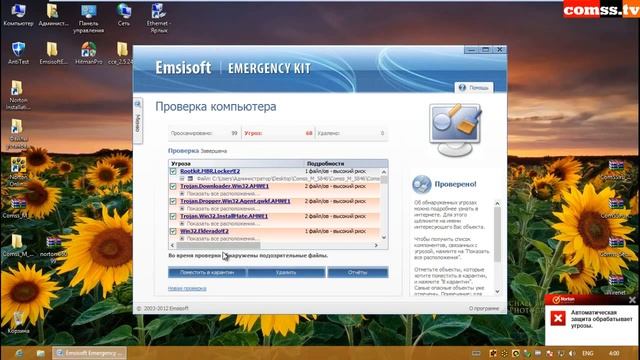The height and width of the screenshot is (360, 640).
Task: Click Поместить в карантин button
Action: pyautogui.click(x=207, y=272)
